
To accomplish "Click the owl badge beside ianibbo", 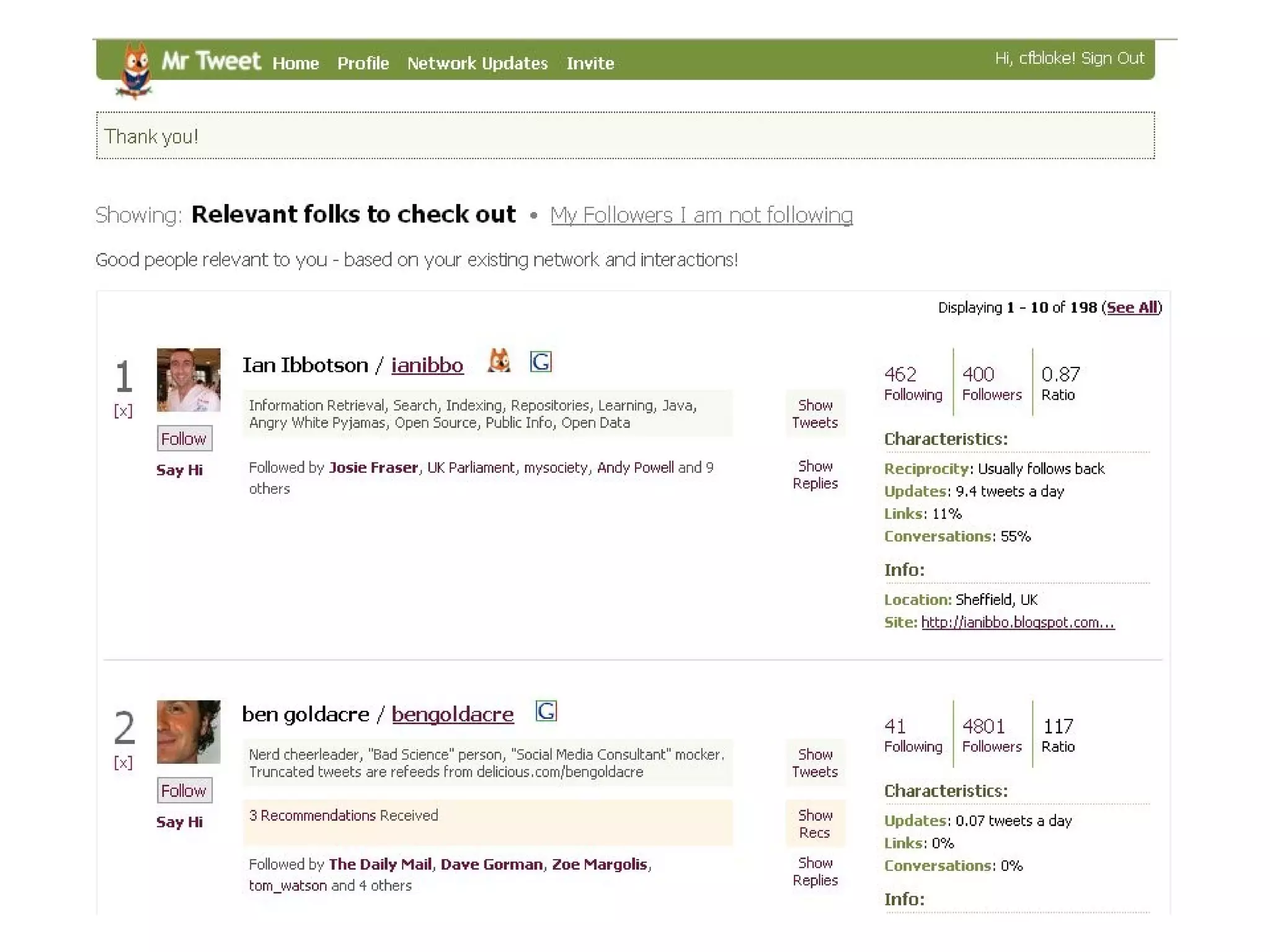I will pyautogui.click(x=499, y=361).
